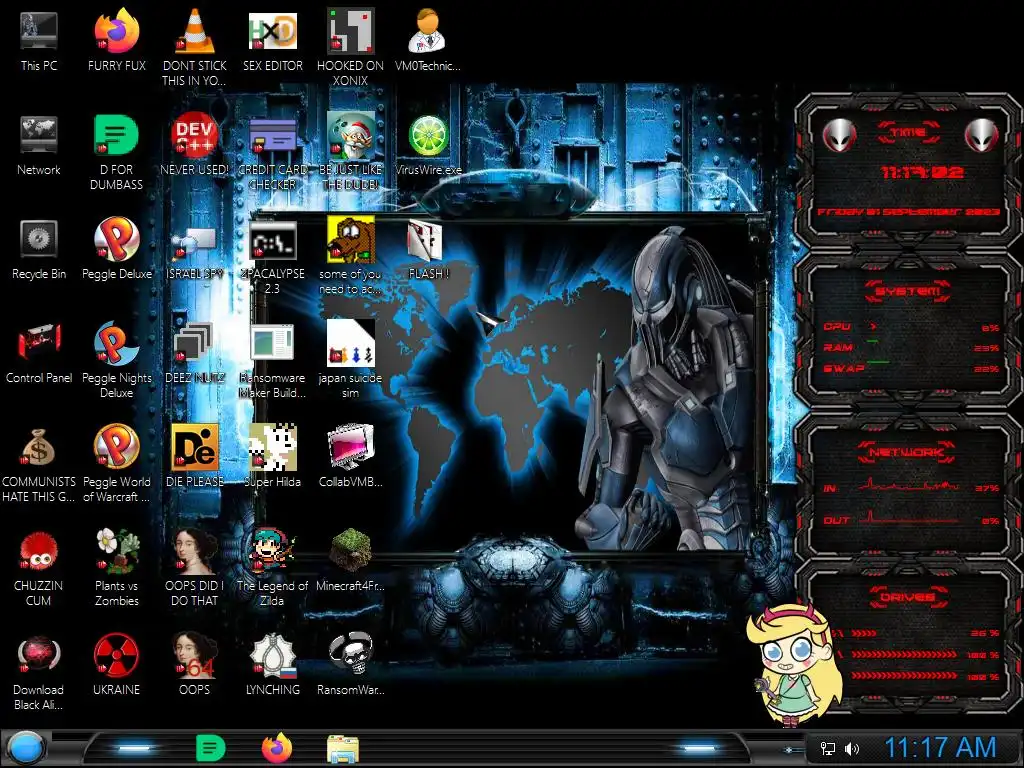Select the LYNCHING noose icon
Image resolution: width=1024 pixels, height=768 pixels.
click(272, 665)
